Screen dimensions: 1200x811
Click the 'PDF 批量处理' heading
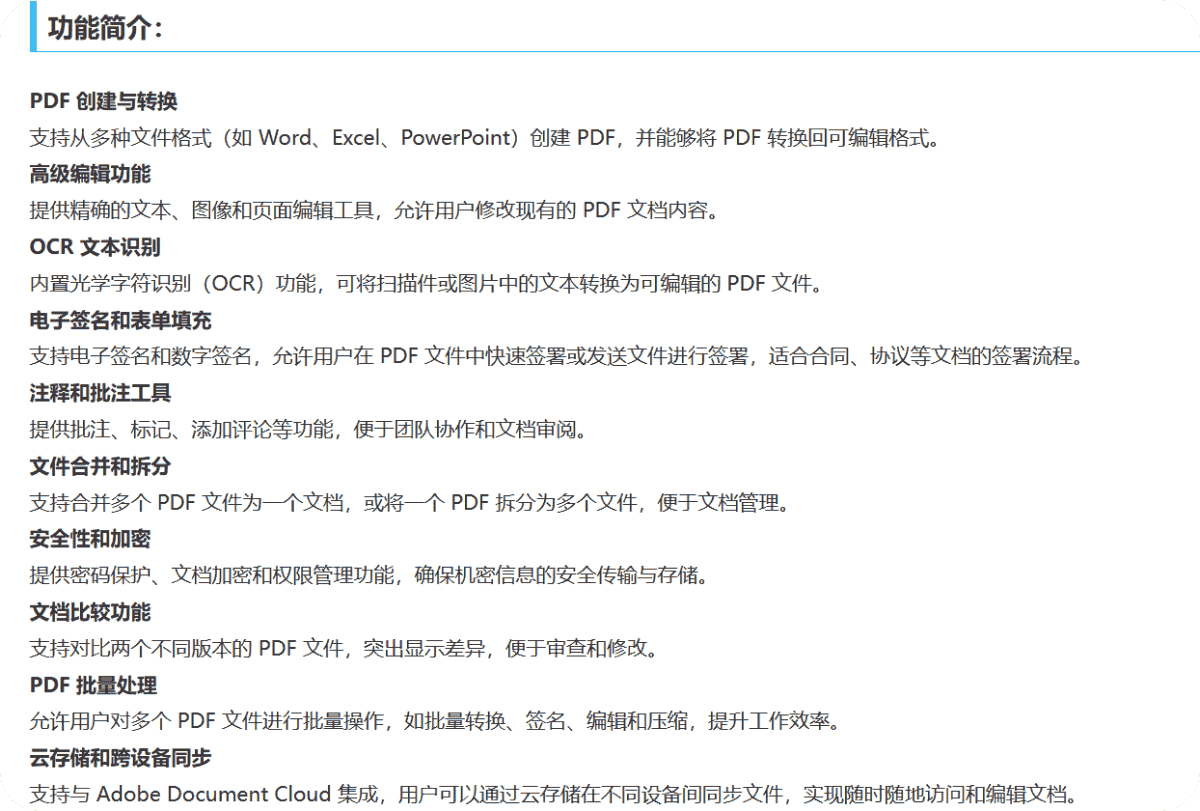[94, 685]
